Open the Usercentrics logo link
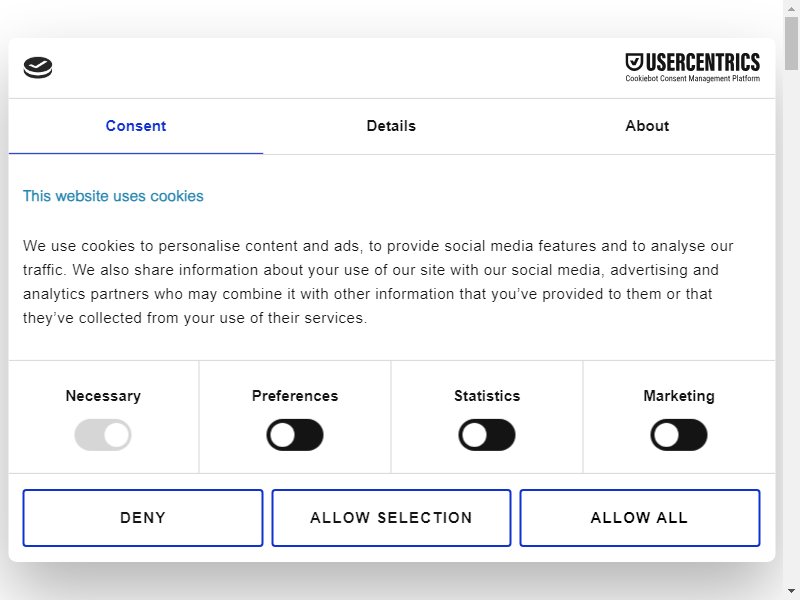Viewport: 800px width, 600px height. (x=692, y=67)
